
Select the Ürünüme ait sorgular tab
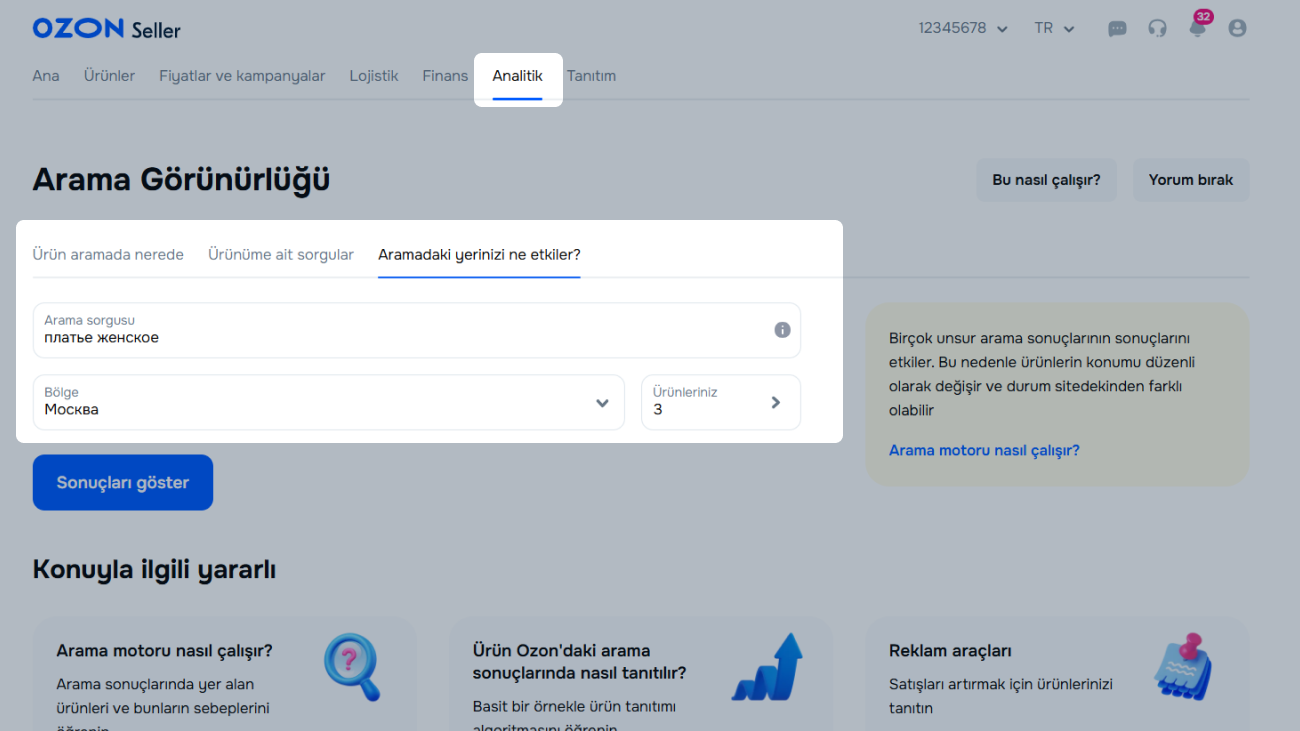[x=281, y=255]
